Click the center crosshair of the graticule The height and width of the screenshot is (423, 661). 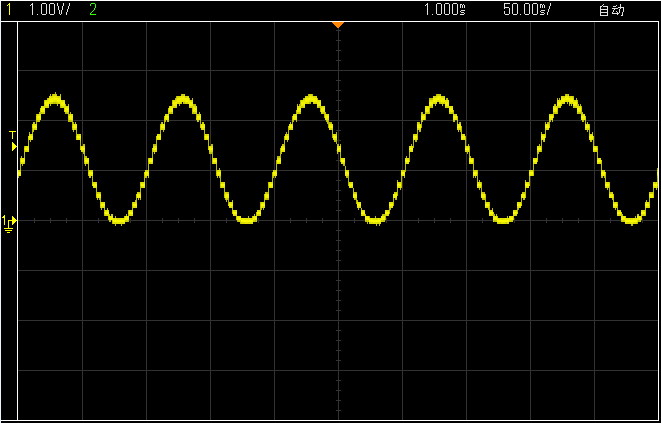(339, 221)
